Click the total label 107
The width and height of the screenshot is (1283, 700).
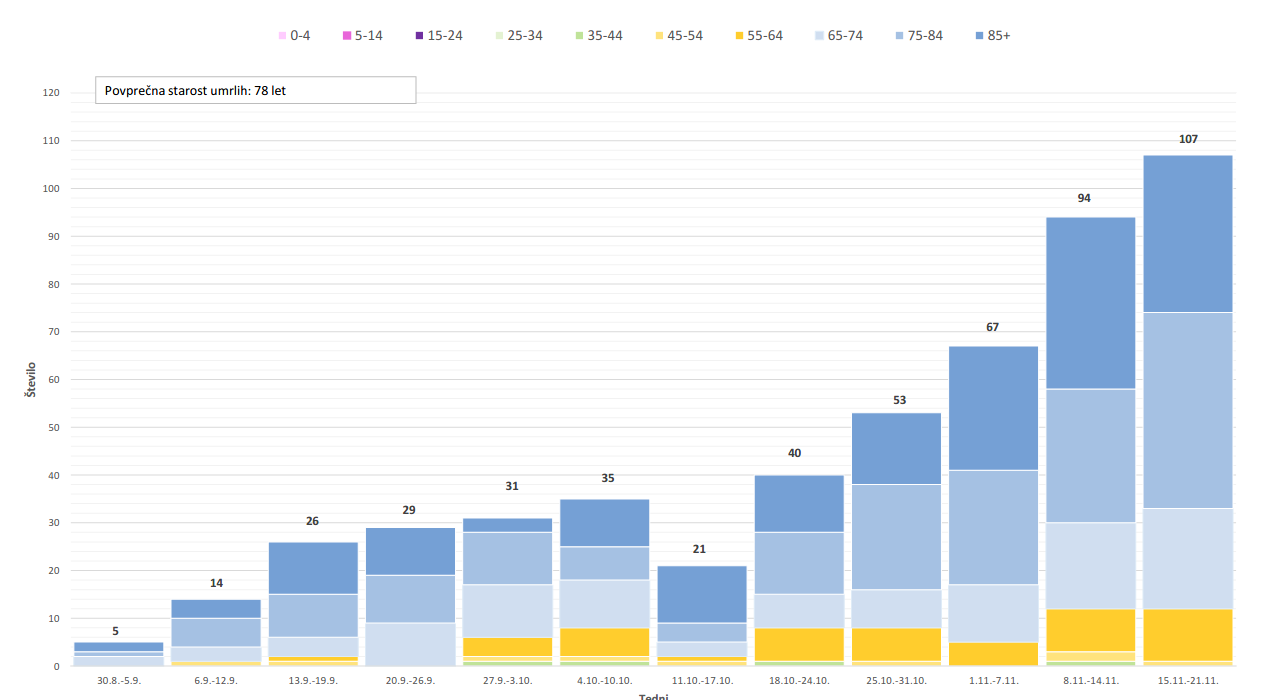click(x=1188, y=139)
